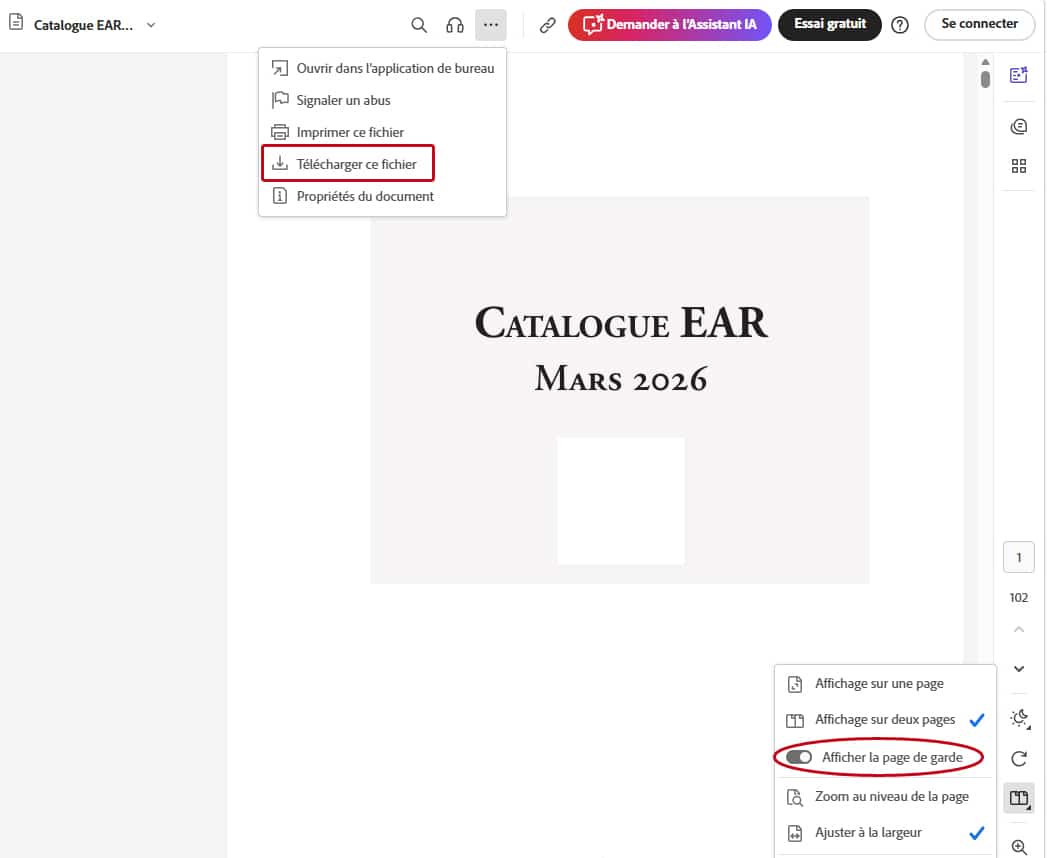The width and height of the screenshot is (1047, 858).
Task: Expand the Catalogue EAR file name dropdown
Action: (x=151, y=25)
